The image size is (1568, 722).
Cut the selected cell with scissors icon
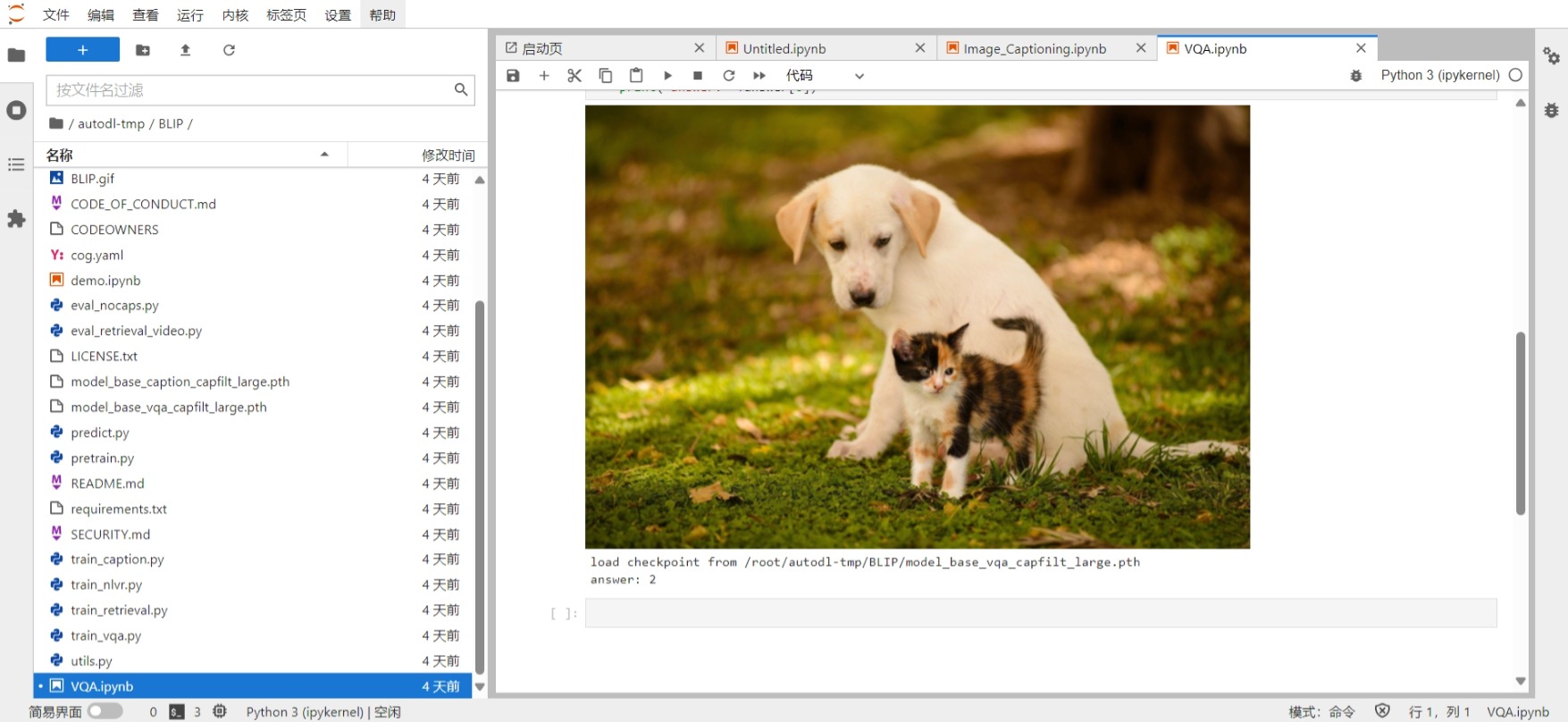(x=574, y=76)
